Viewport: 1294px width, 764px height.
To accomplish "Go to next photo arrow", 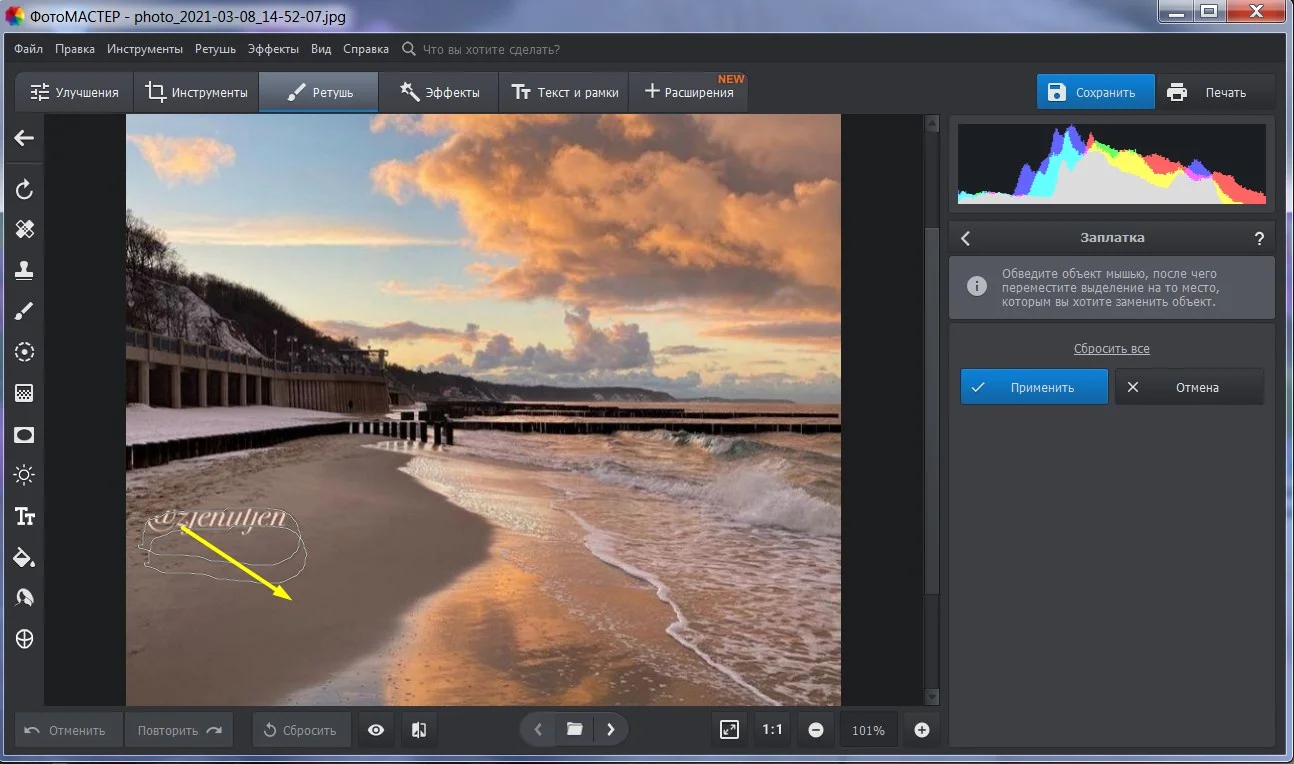I will [610, 730].
